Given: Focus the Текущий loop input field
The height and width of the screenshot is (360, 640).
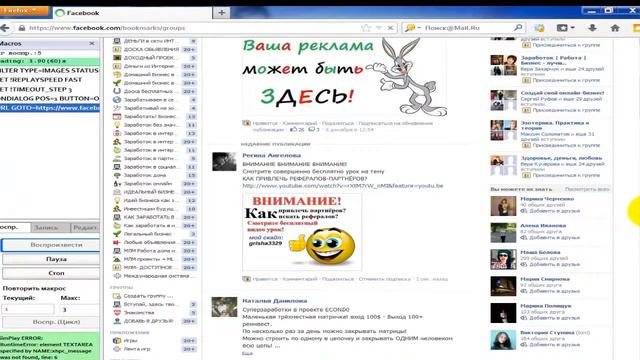Looking at the screenshot, I should [x=28, y=309].
